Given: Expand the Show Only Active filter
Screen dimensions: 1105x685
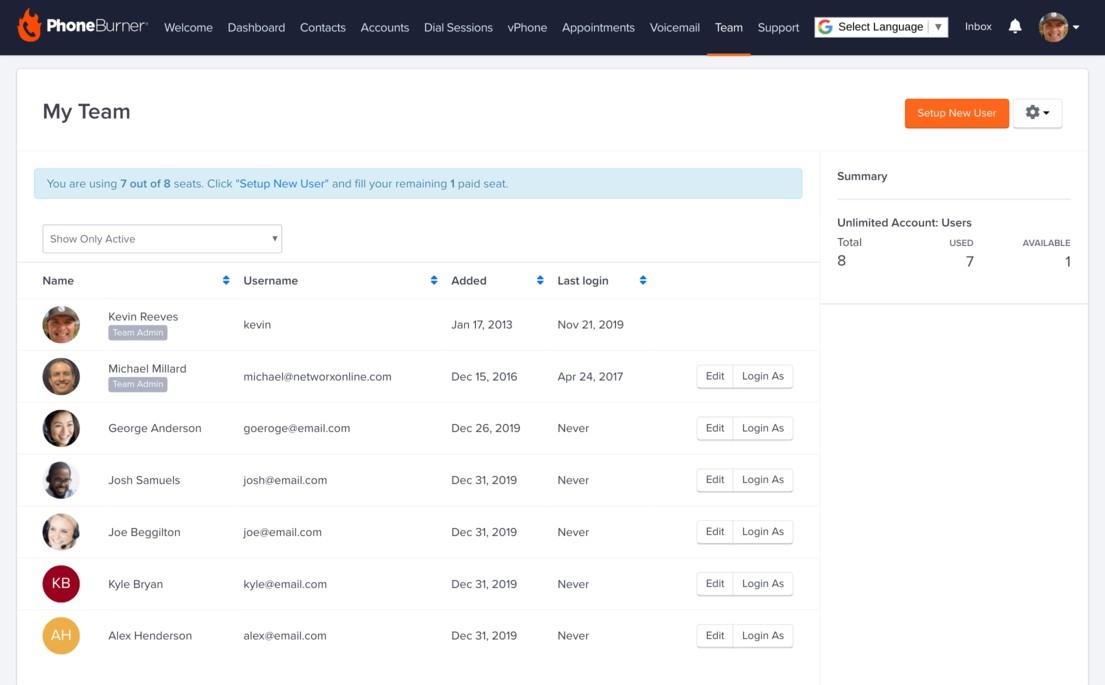Looking at the screenshot, I should coord(162,239).
